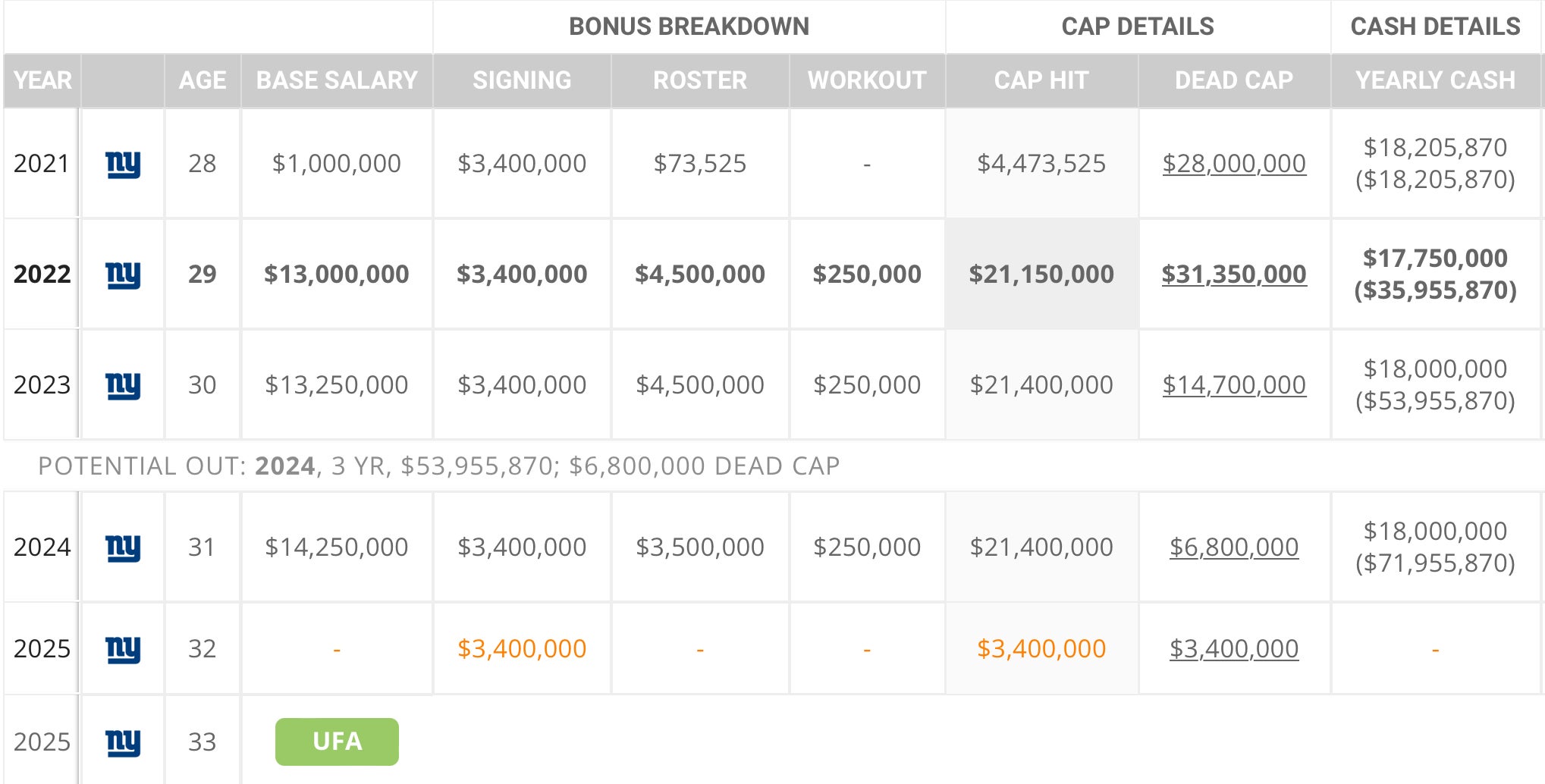Click the green UFA badge
The width and height of the screenshot is (1545, 784).
click(x=337, y=742)
